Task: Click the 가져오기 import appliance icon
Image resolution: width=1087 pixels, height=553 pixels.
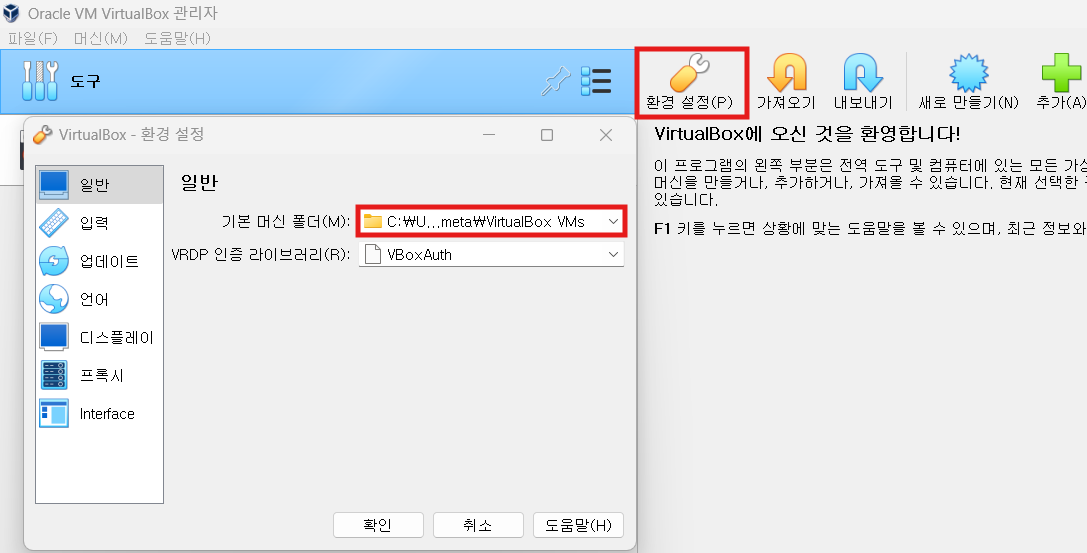Action: click(786, 82)
